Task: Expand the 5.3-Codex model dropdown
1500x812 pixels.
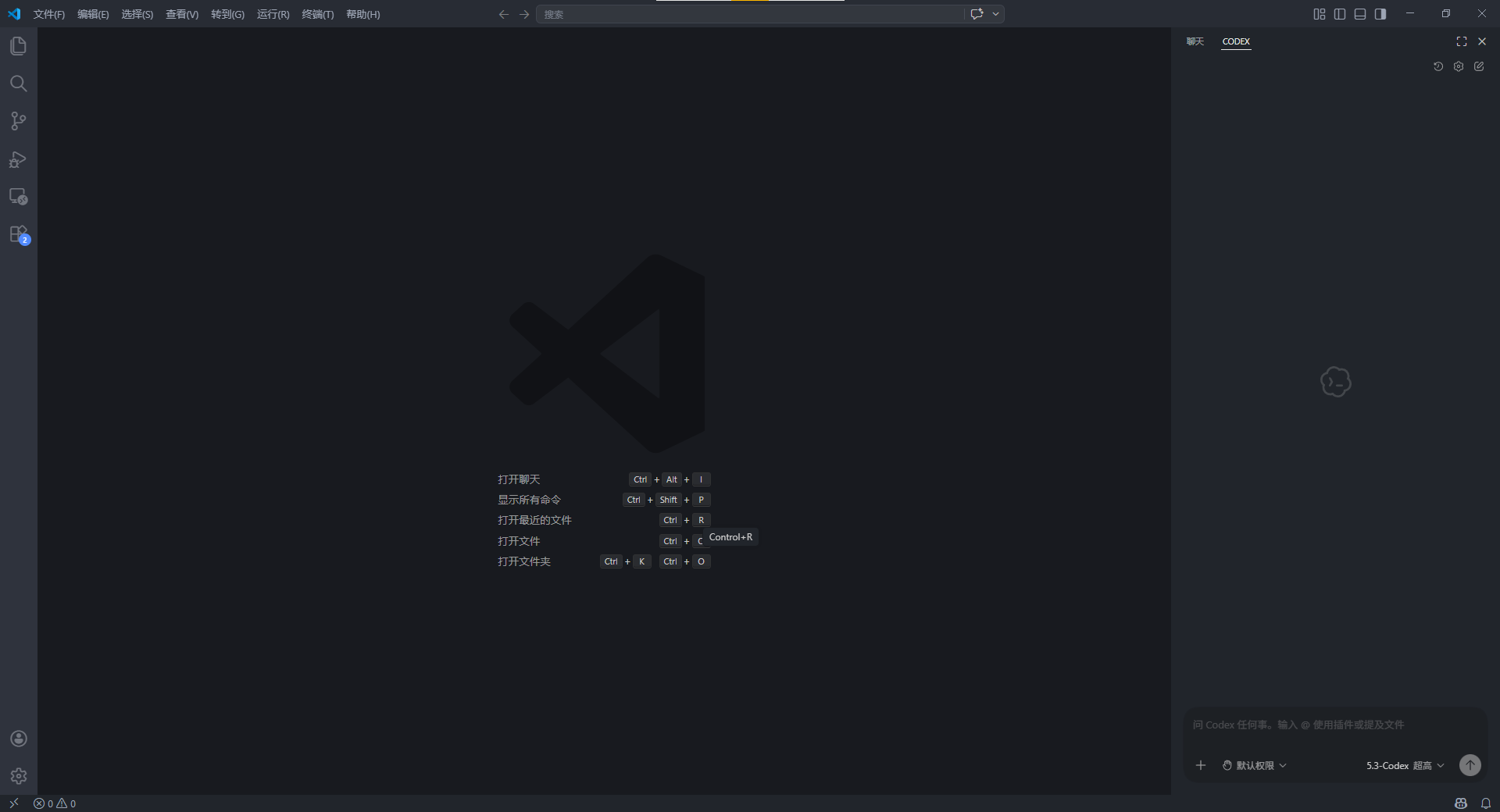Action: (1405, 766)
